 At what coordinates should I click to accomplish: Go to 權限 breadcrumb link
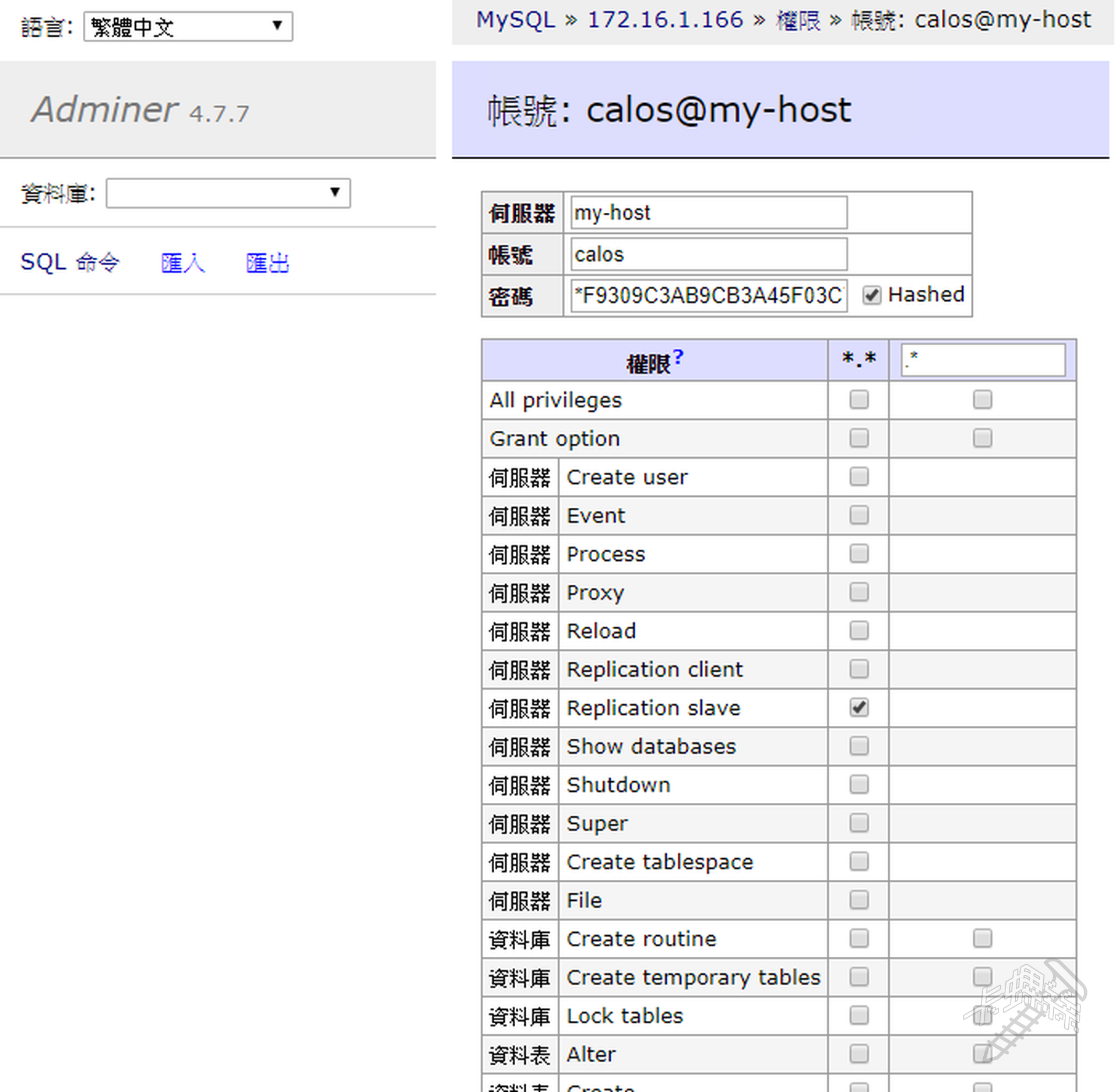coord(797,20)
